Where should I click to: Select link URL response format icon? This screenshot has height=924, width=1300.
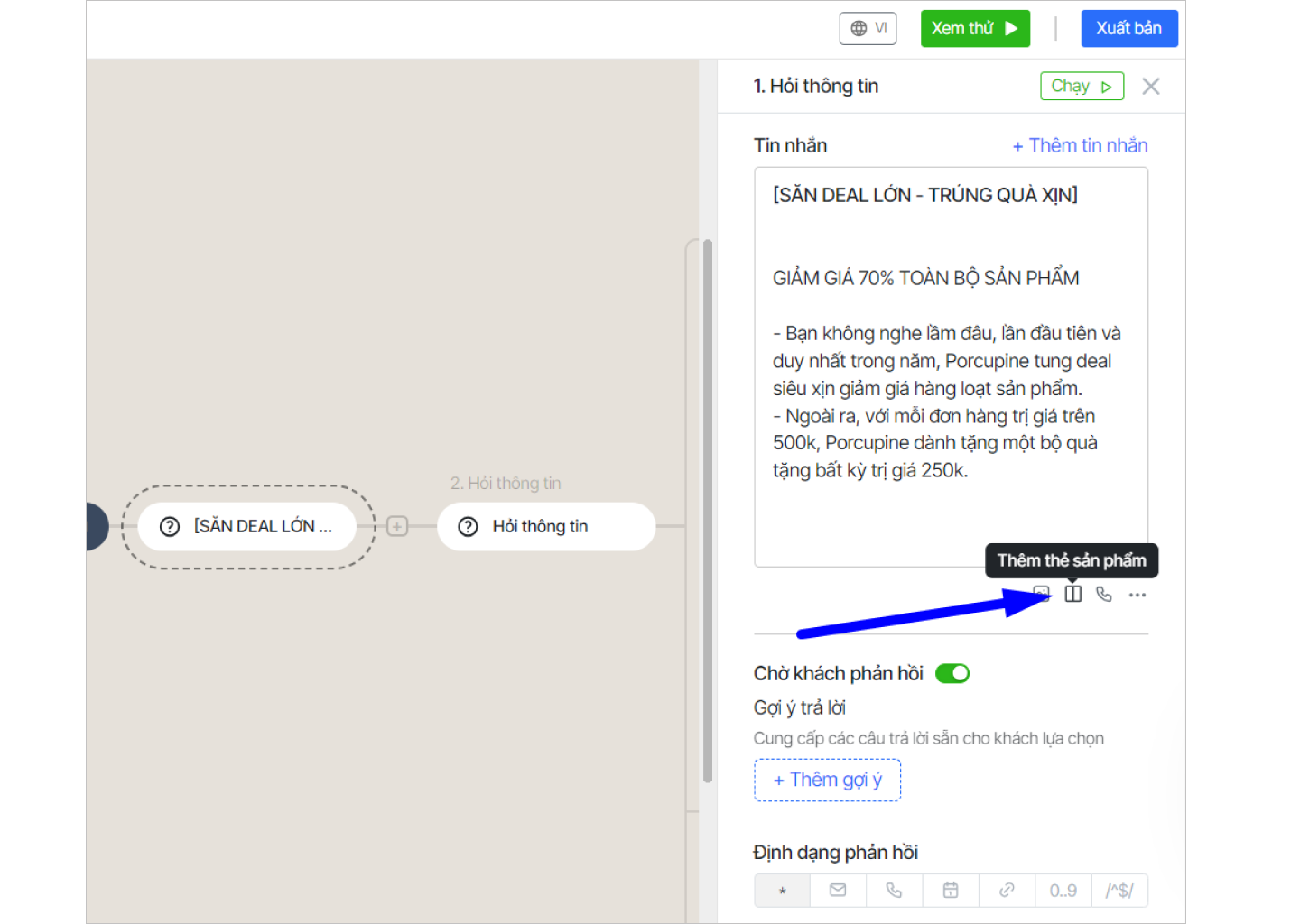(x=1007, y=891)
